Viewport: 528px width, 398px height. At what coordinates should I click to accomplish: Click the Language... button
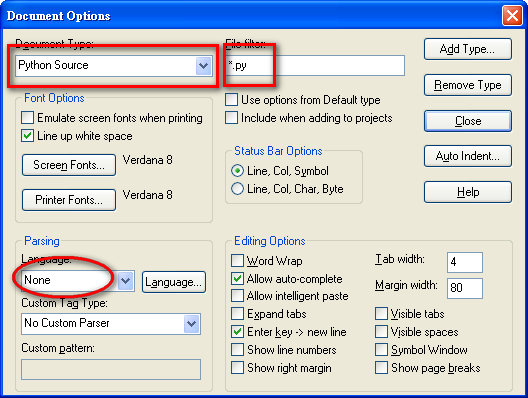tap(174, 282)
